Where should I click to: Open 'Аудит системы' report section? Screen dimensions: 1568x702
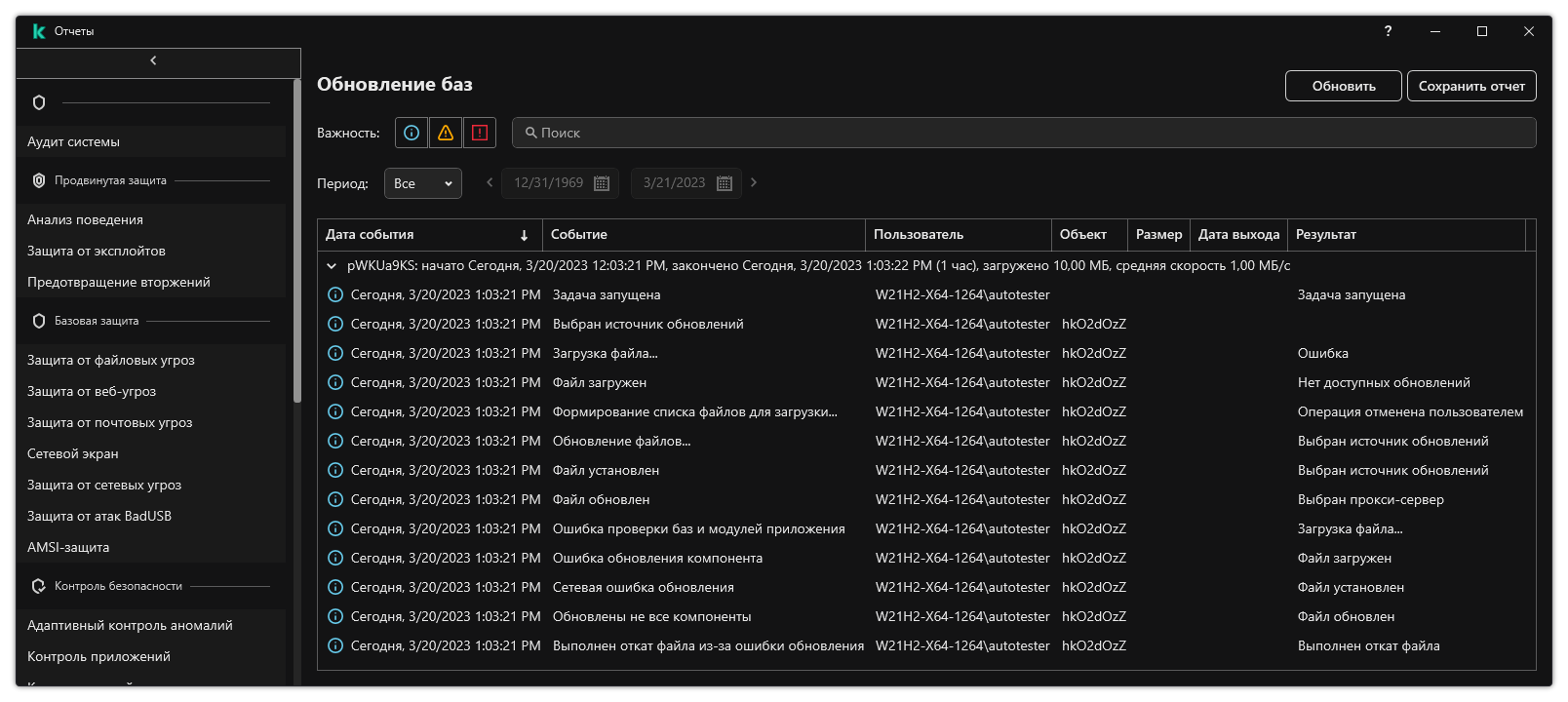(x=74, y=141)
